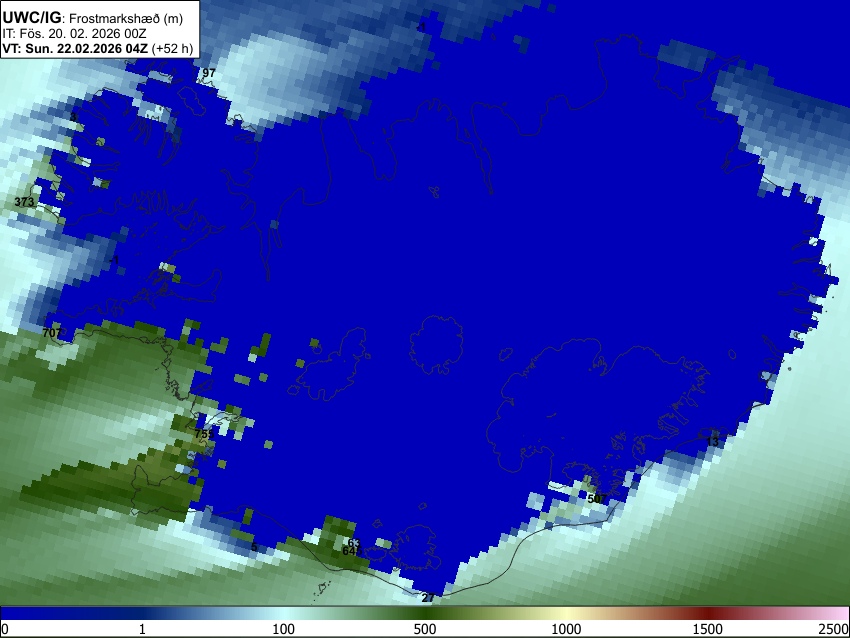
Task: Click the '500' tick on the color scale
Action: (x=425, y=629)
